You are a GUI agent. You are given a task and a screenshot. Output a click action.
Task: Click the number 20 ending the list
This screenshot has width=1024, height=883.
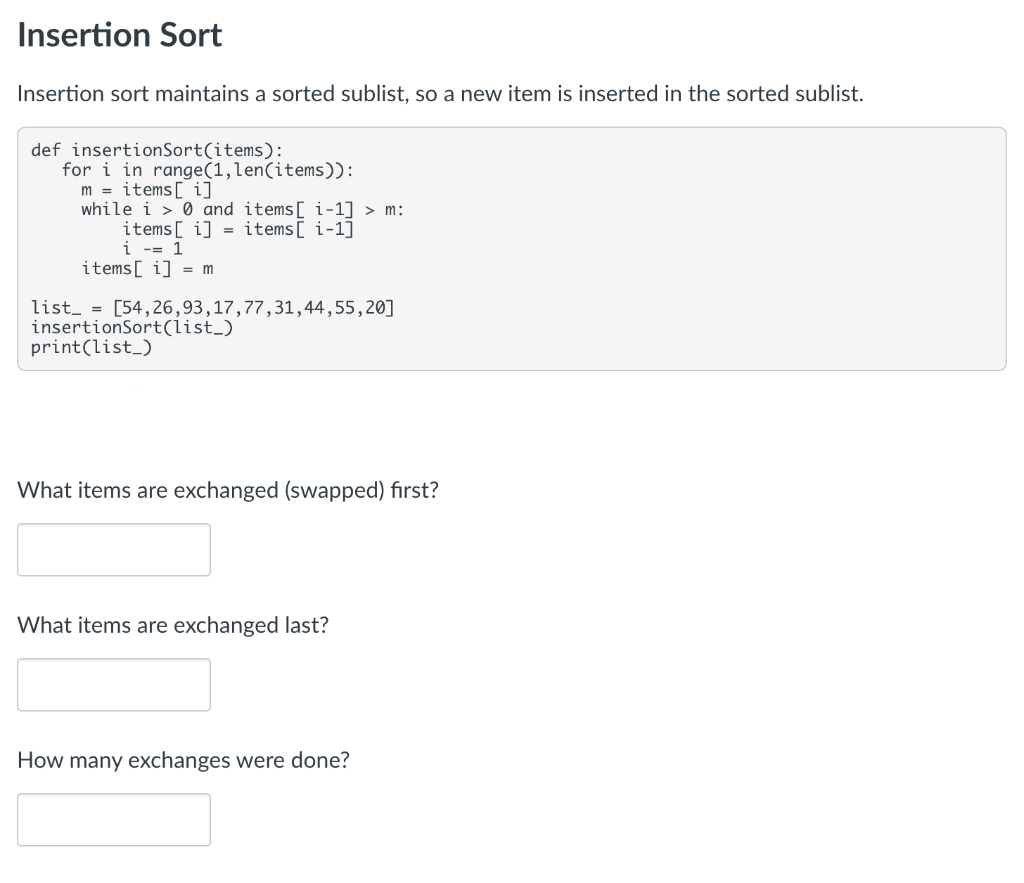pos(375,308)
